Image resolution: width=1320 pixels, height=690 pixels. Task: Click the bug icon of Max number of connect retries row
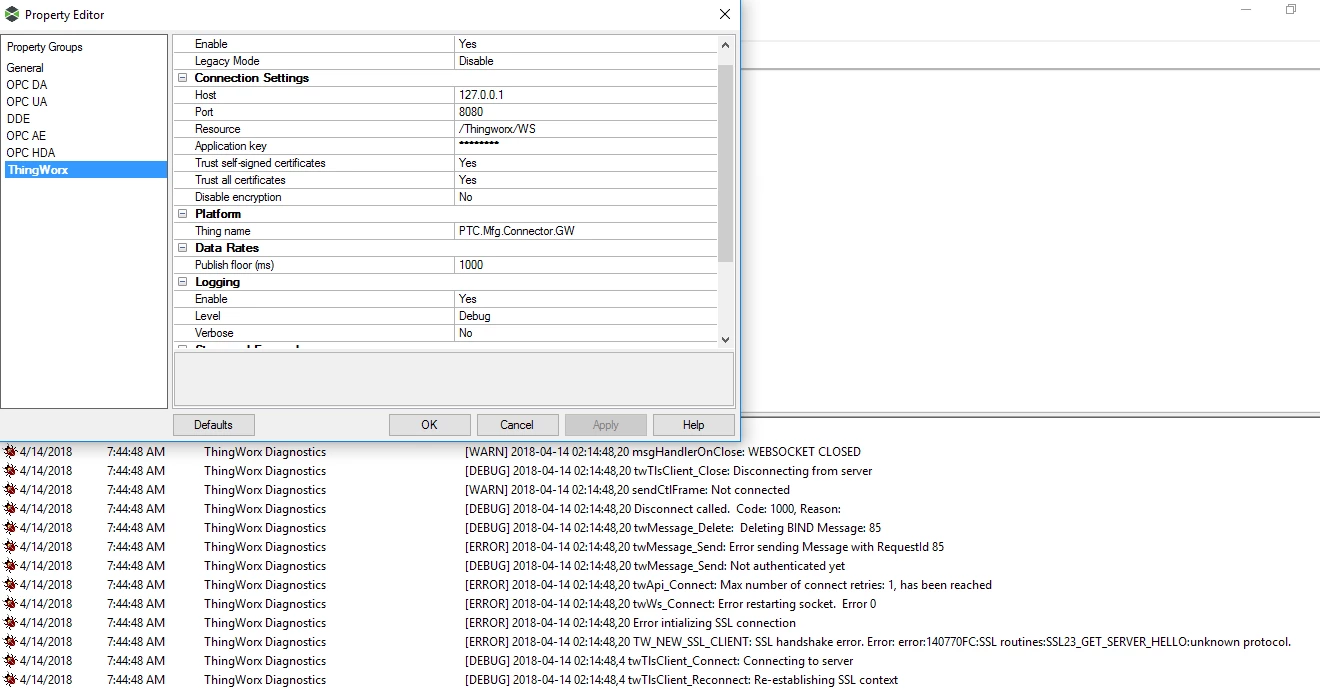point(10,585)
